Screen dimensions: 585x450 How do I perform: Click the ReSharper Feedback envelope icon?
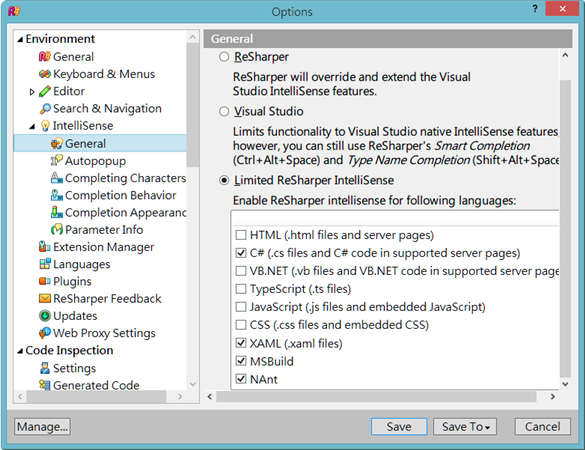point(45,299)
